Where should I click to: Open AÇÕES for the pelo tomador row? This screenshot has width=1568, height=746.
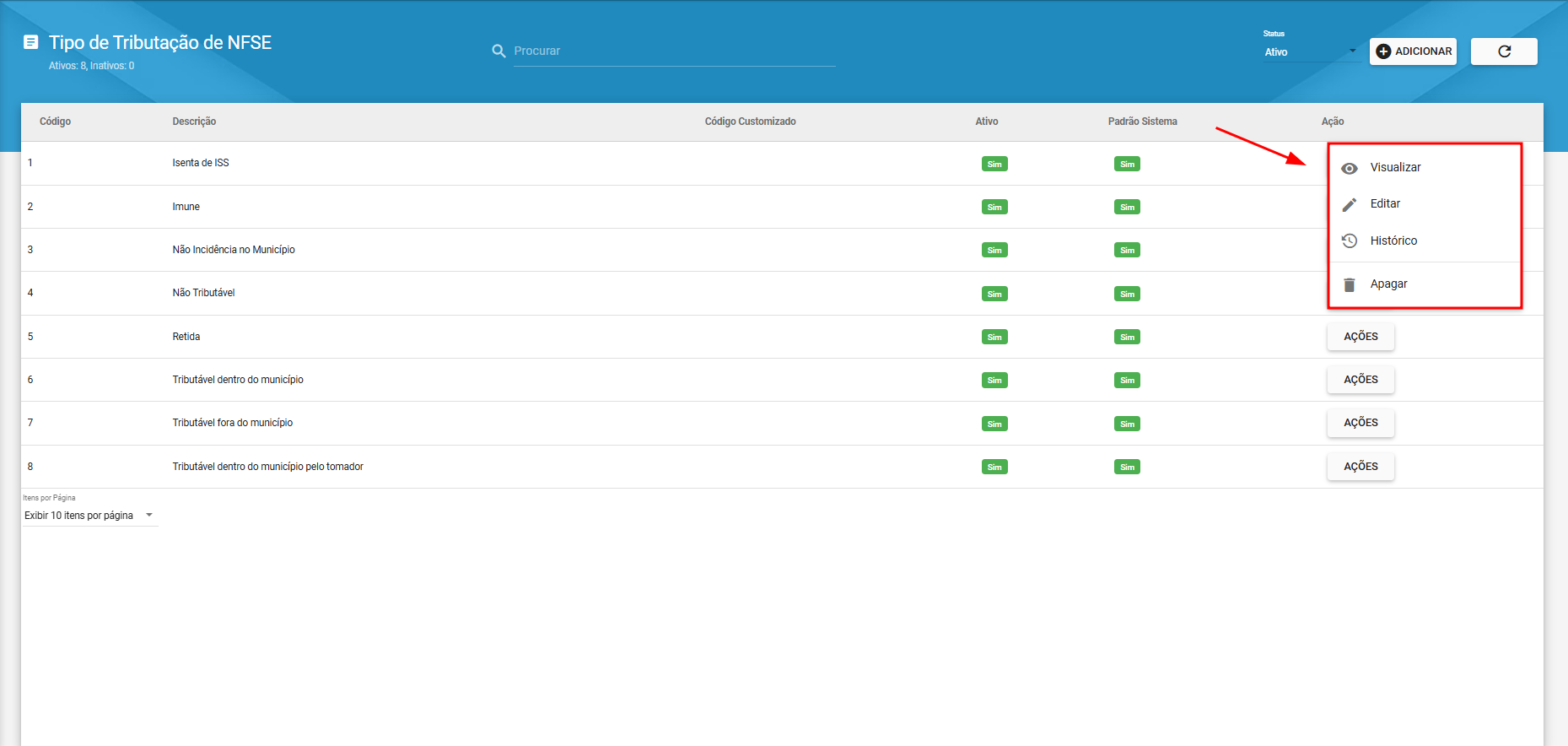click(x=1361, y=467)
